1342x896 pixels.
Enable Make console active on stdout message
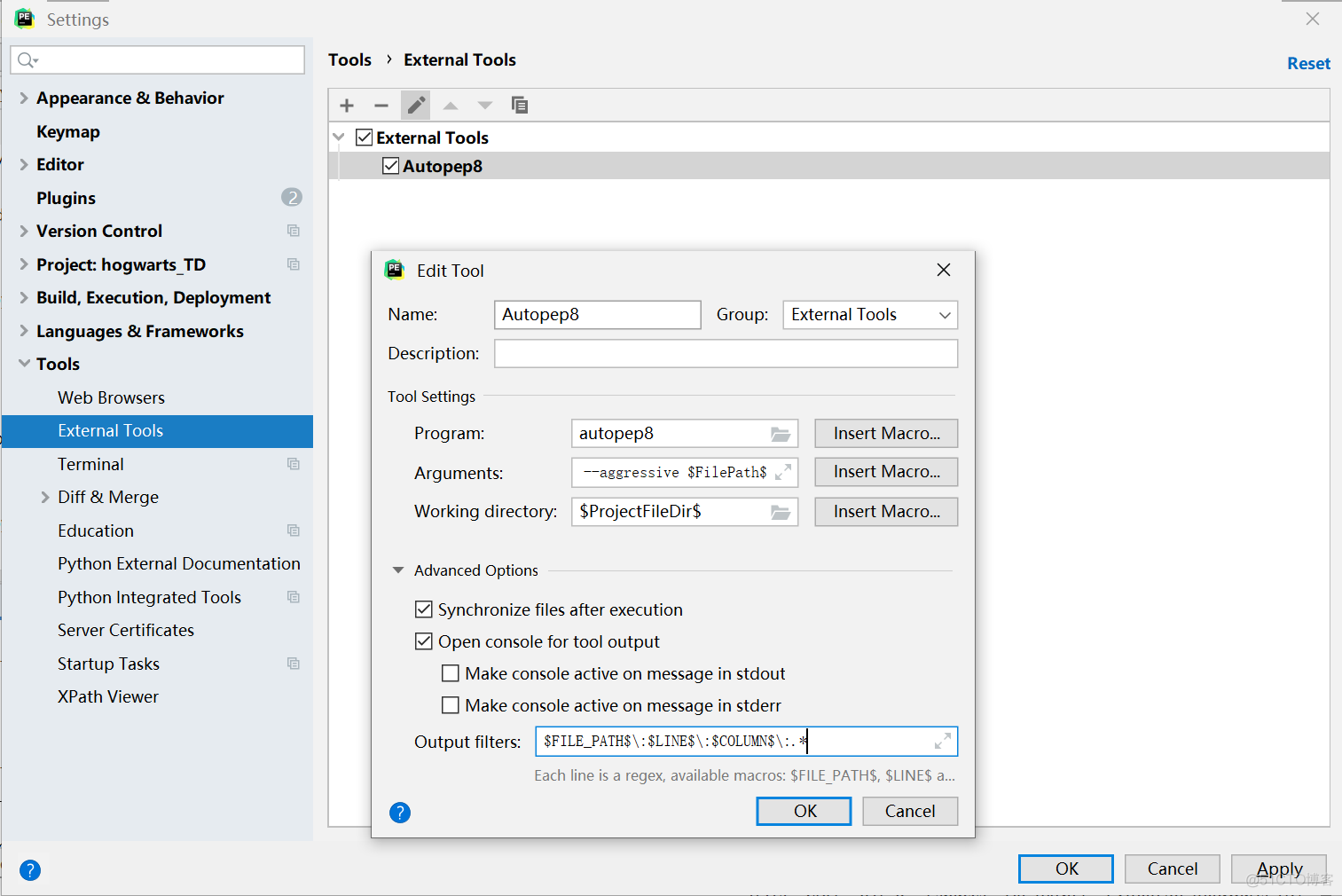[451, 673]
